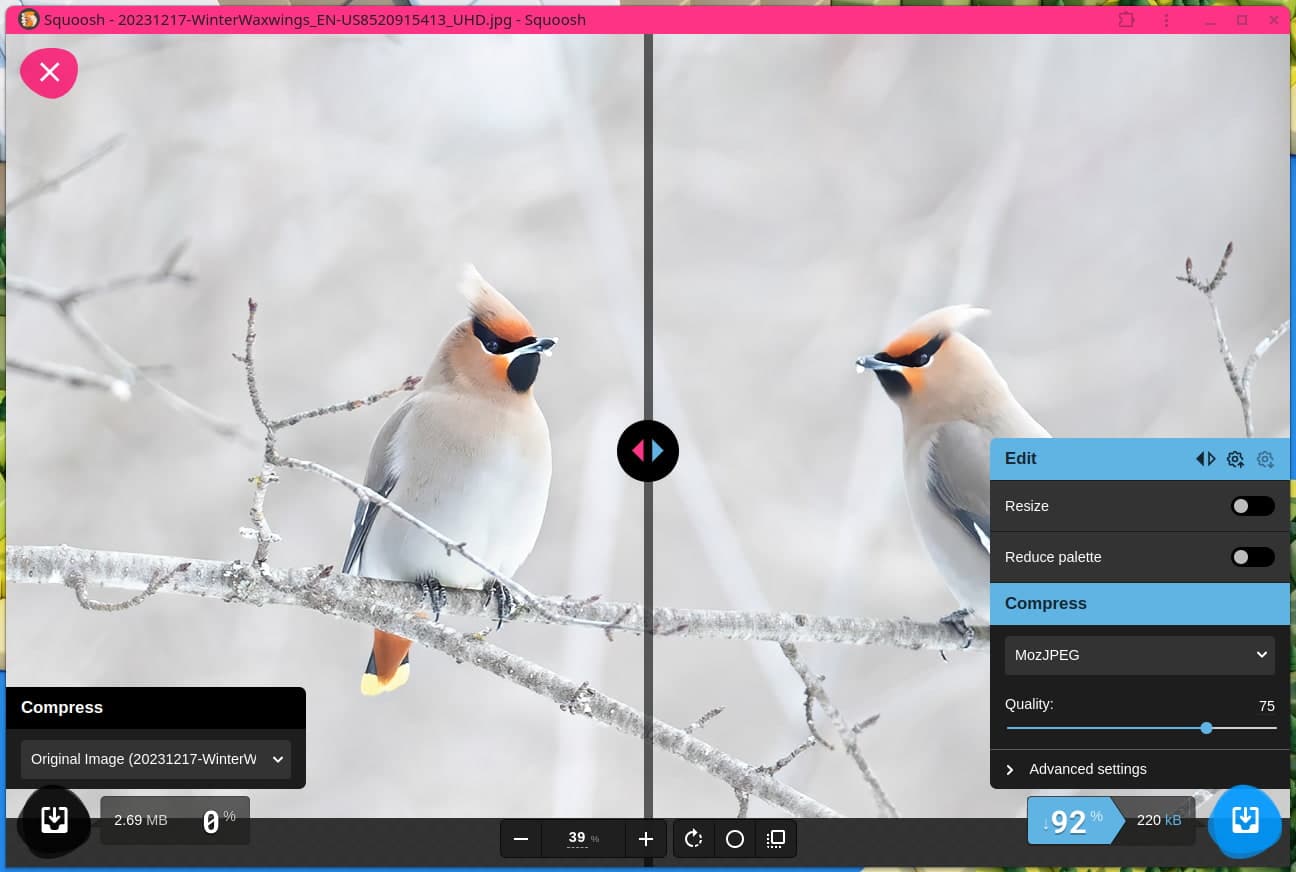
Task: Enable the Resize toggle
Action: pos(1252,506)
